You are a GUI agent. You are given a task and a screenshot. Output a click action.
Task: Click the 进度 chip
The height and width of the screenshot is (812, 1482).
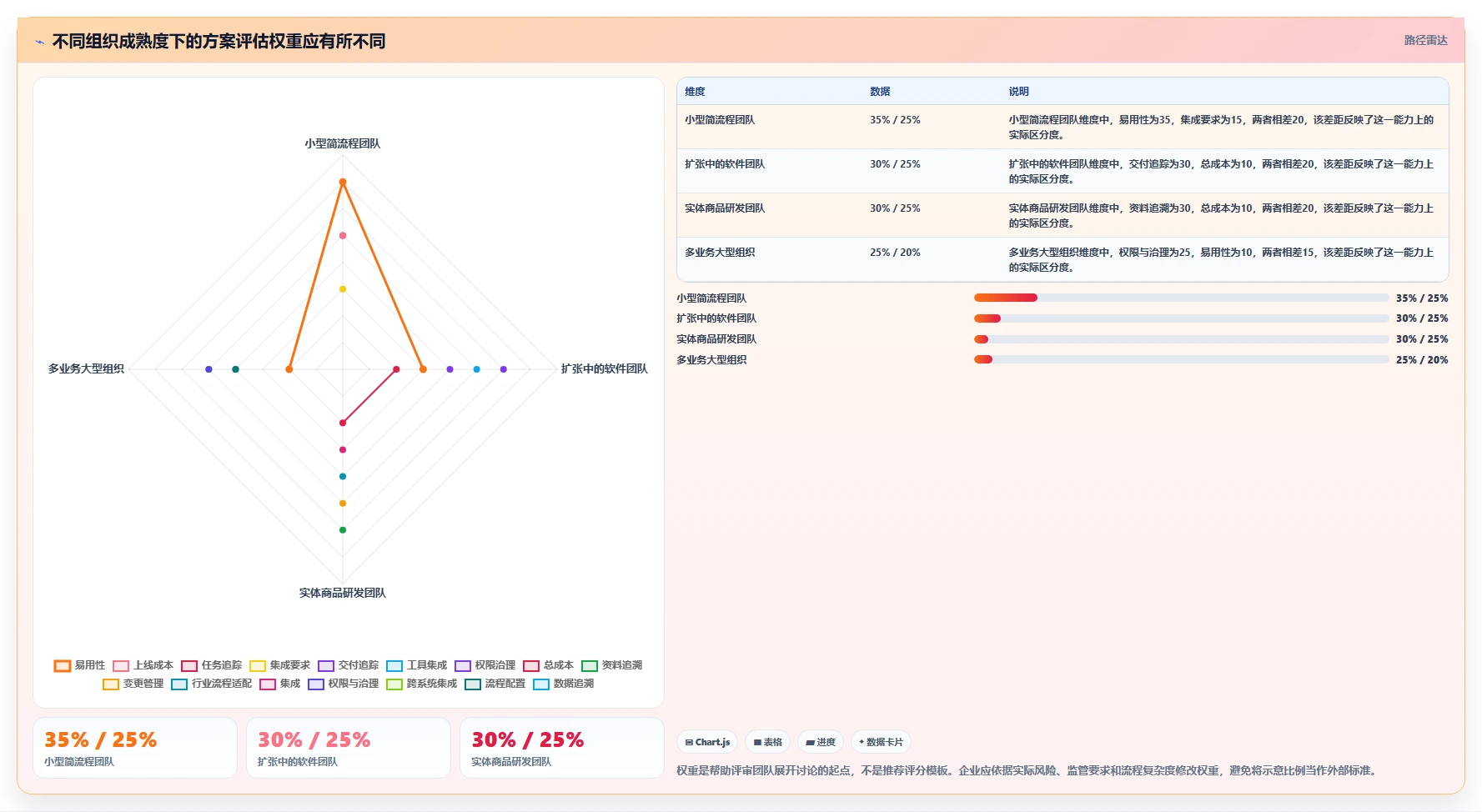point(821,742)
